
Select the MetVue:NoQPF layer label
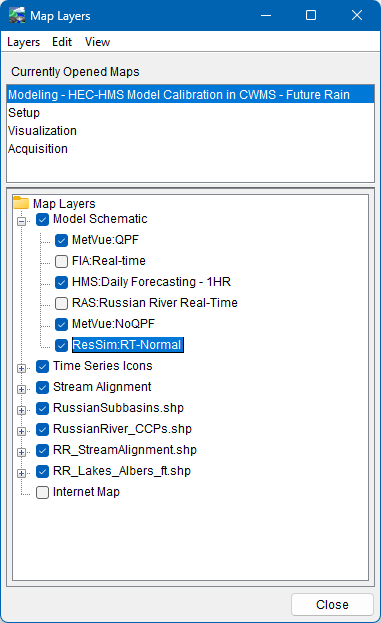coord(113,324)
